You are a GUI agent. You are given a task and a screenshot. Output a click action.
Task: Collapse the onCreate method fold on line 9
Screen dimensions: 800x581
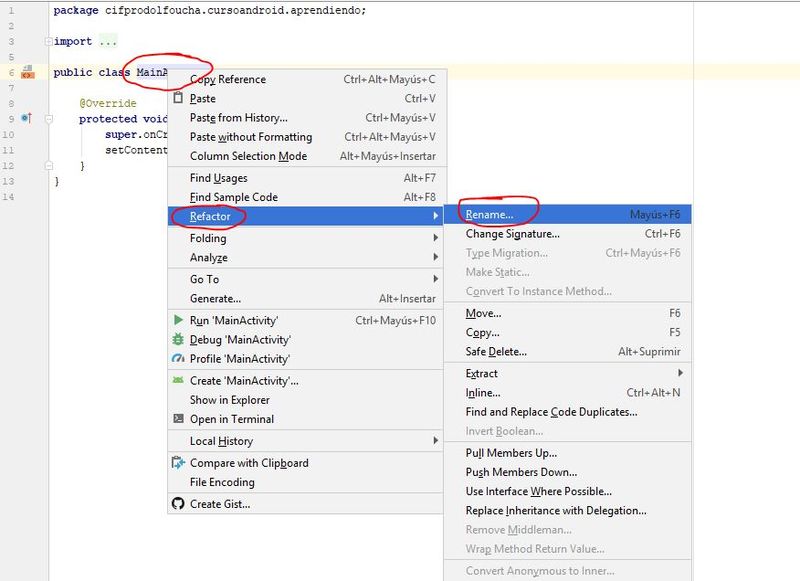click(48, 119)
